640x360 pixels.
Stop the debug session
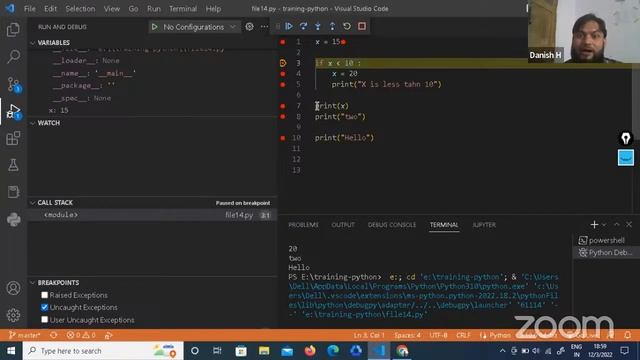coord(362,26)
